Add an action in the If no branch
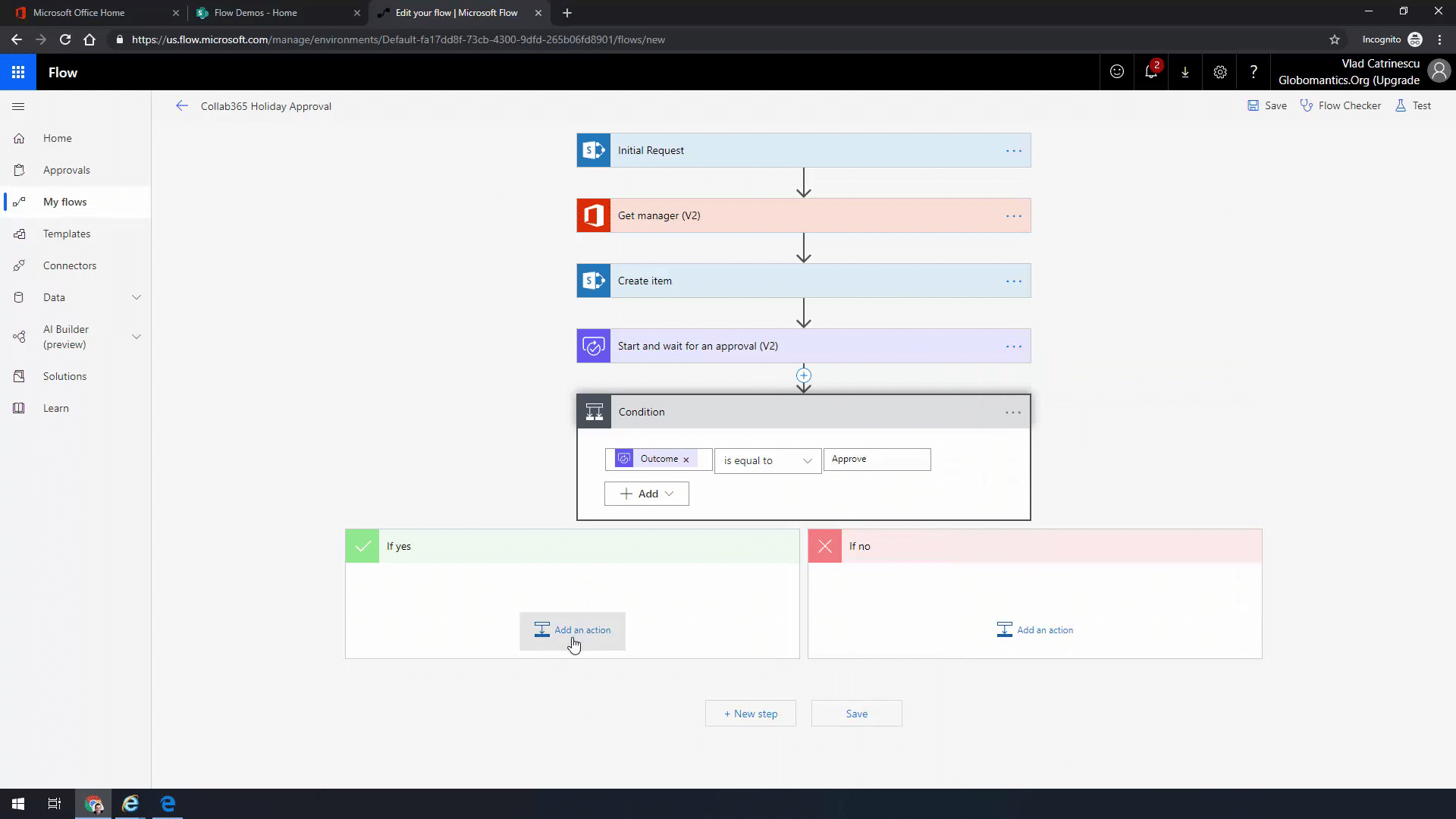This screenshot has width=1456, height=819. [x=1035, y=630]
